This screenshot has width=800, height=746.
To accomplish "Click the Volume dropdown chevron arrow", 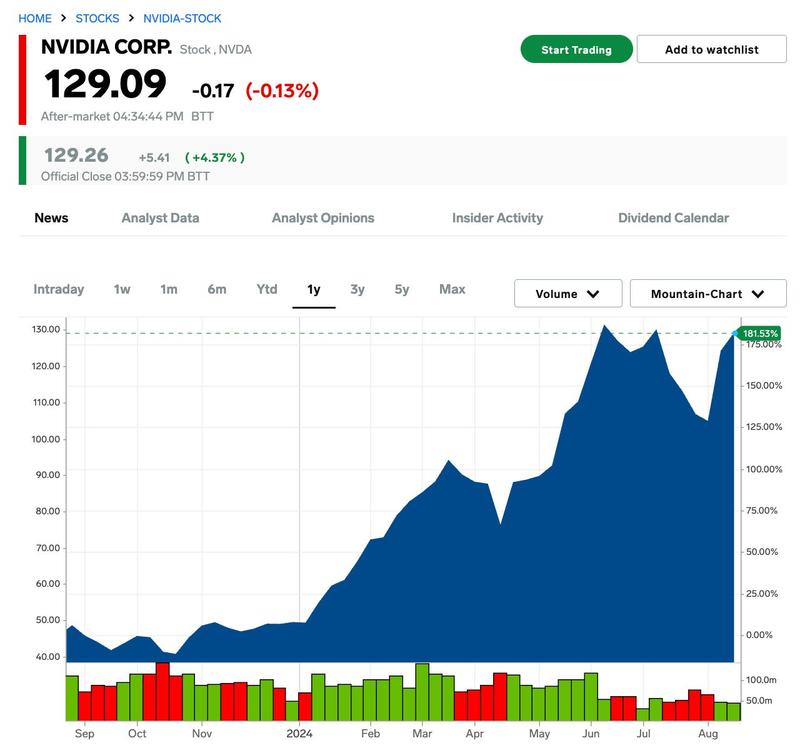I will (x=593, y=294).
